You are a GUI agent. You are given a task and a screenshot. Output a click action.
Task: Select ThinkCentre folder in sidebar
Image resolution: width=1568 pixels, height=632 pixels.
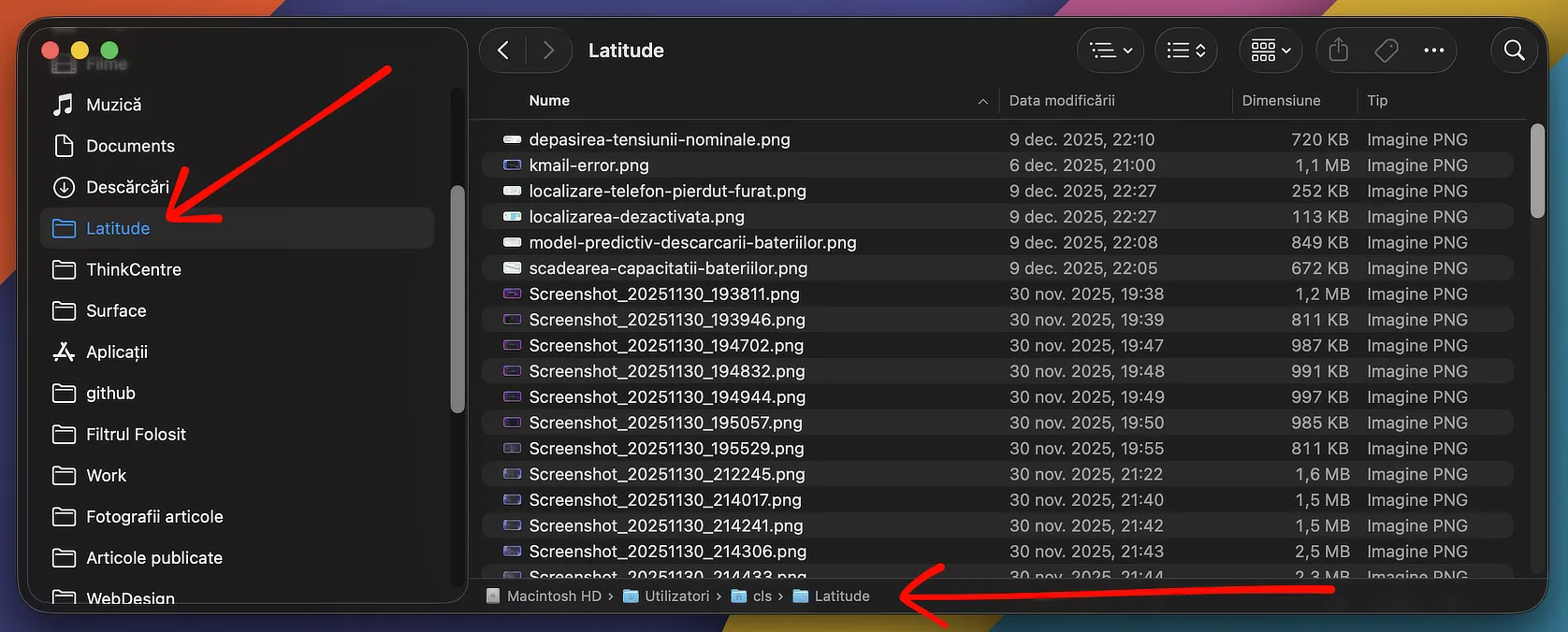[134, 270]
